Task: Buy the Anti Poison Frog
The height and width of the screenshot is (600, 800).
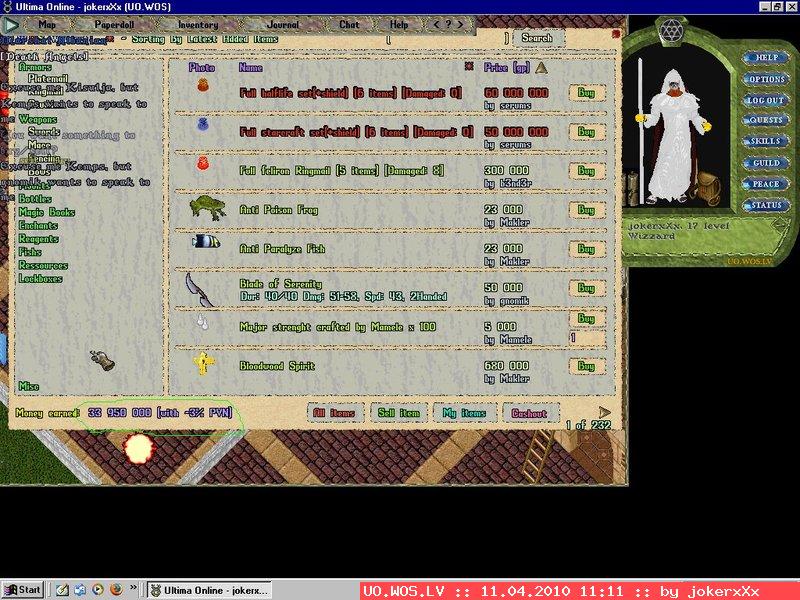Action: tap(586, 210)
